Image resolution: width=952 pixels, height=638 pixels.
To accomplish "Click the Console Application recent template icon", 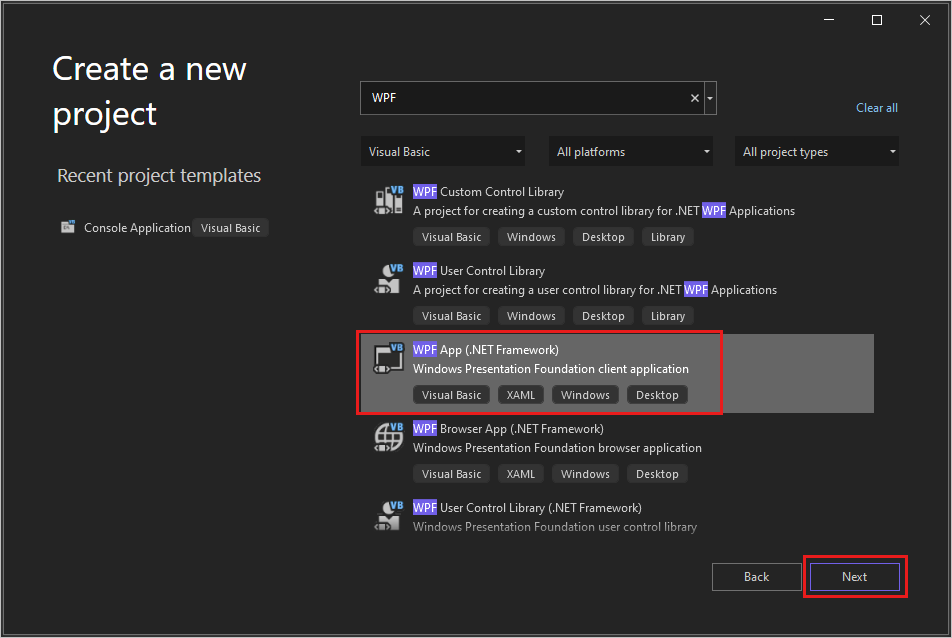I will click(67, 227).
